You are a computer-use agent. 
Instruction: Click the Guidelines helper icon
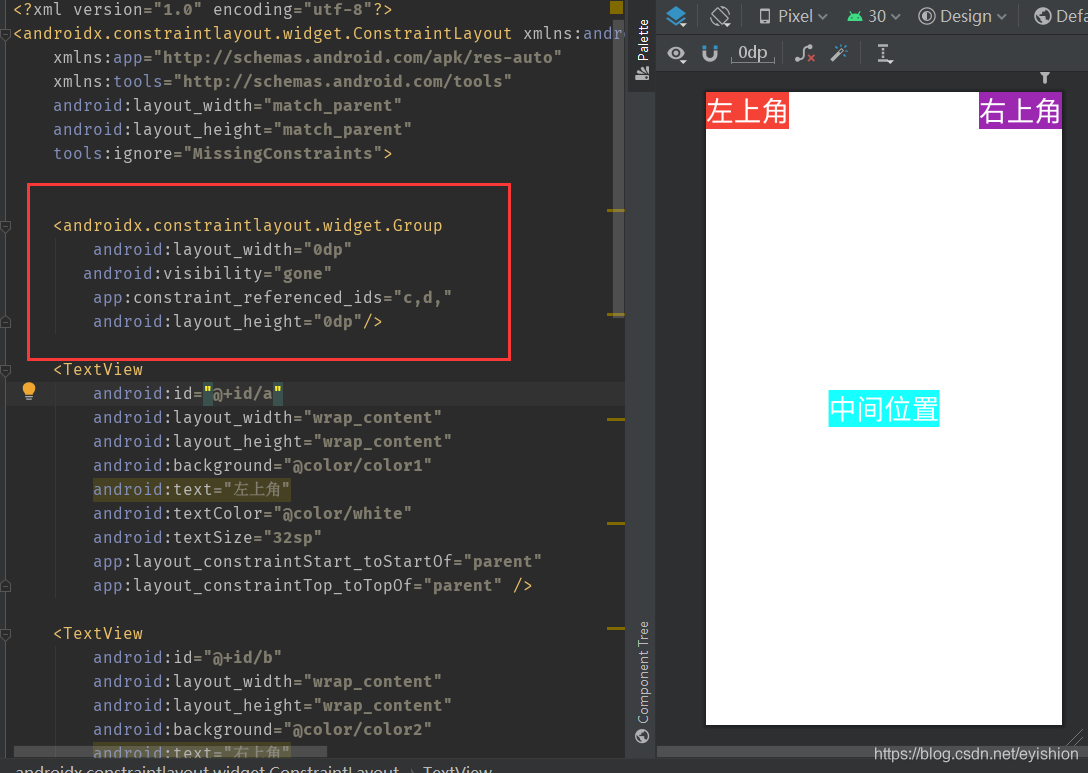(885, 53)
